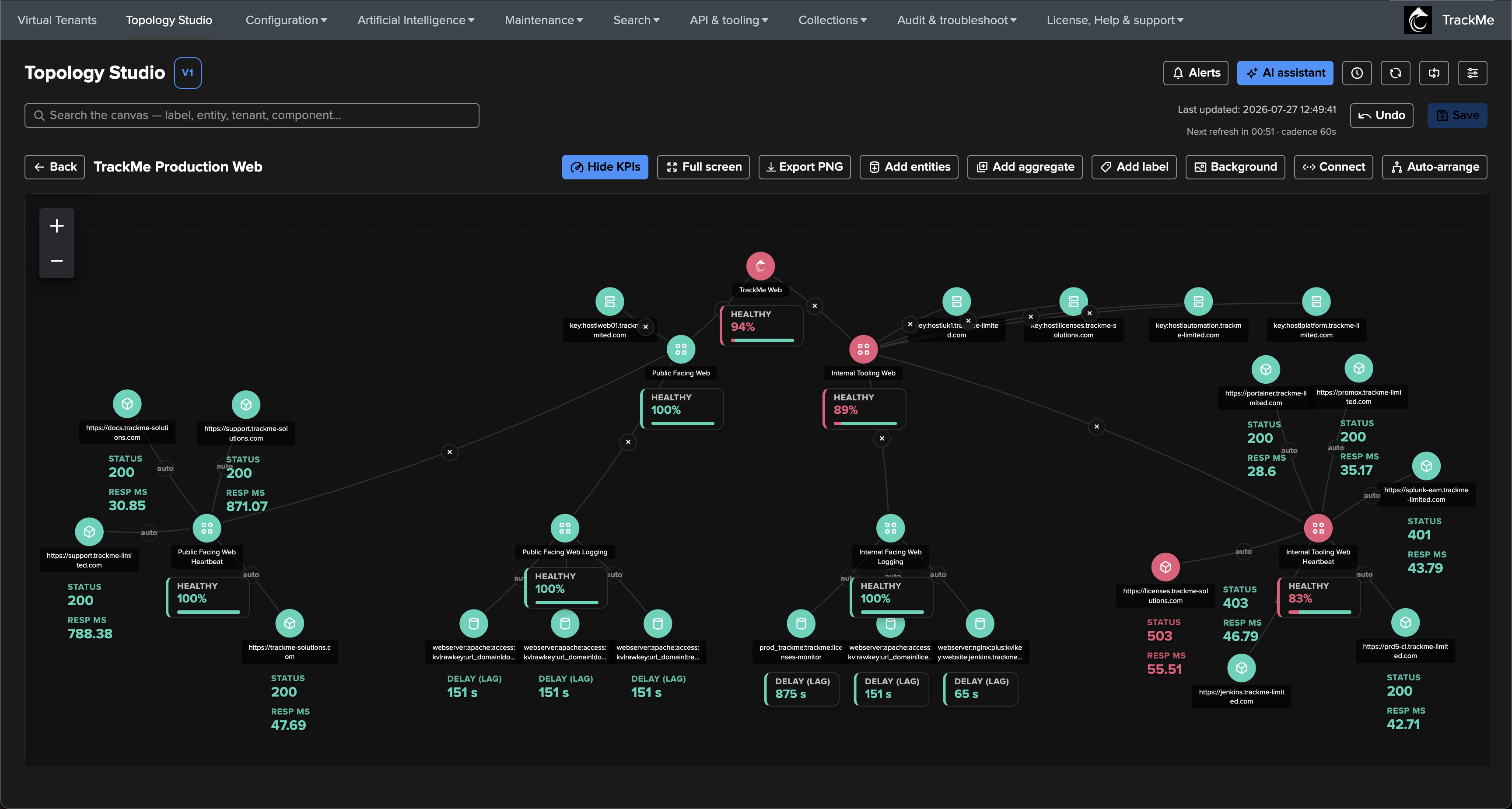
Task: Open the Alerts panel
Action: (x=1195, y=73)
